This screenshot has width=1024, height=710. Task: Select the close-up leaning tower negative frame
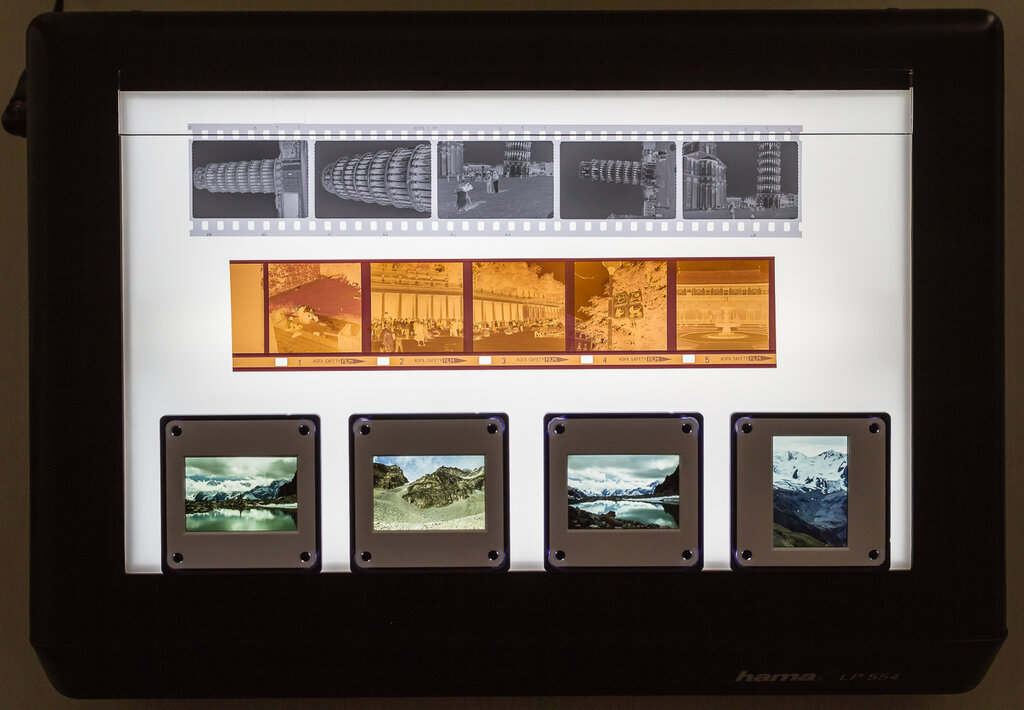point(373,180)
